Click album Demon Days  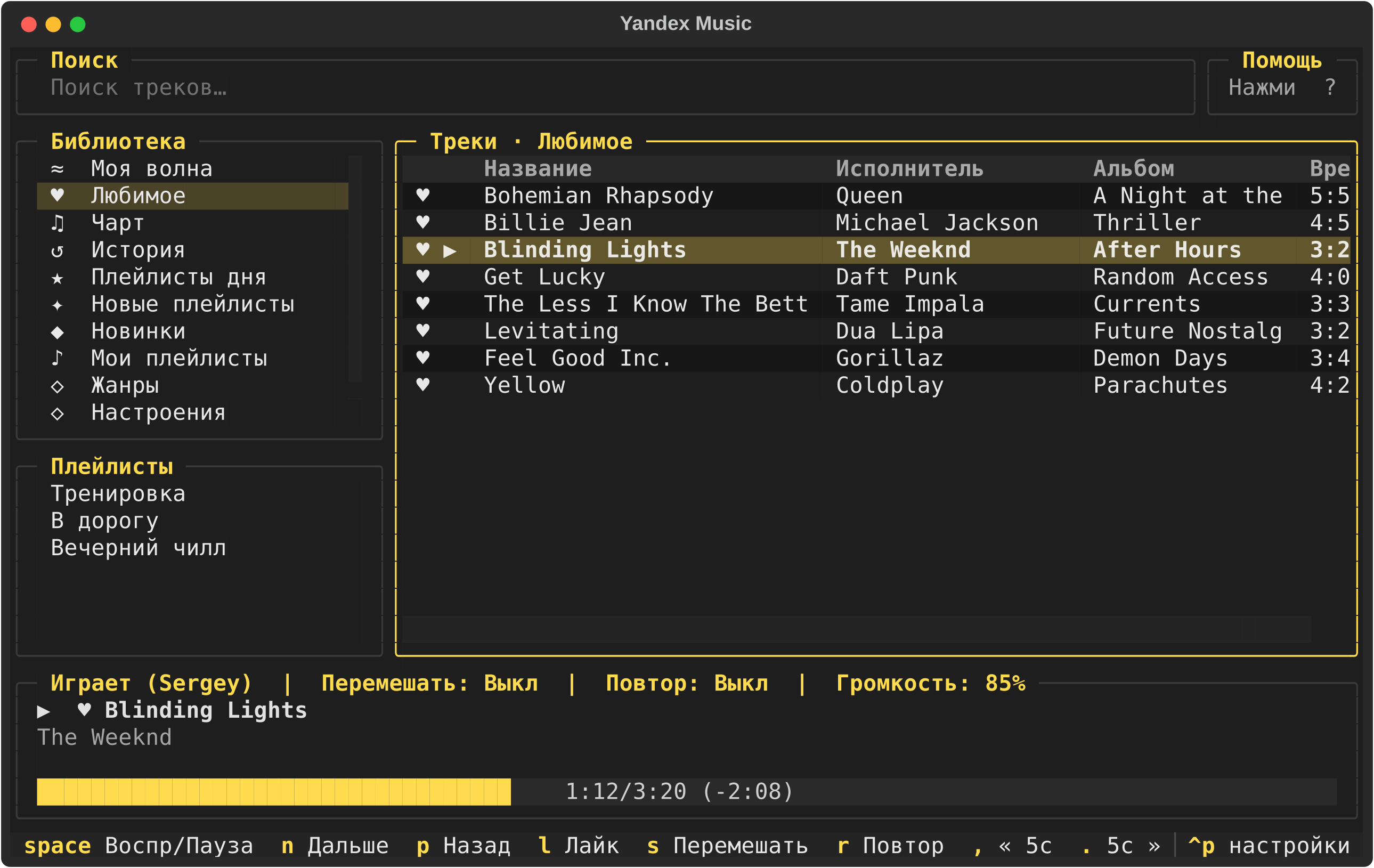coord(1160,359)
